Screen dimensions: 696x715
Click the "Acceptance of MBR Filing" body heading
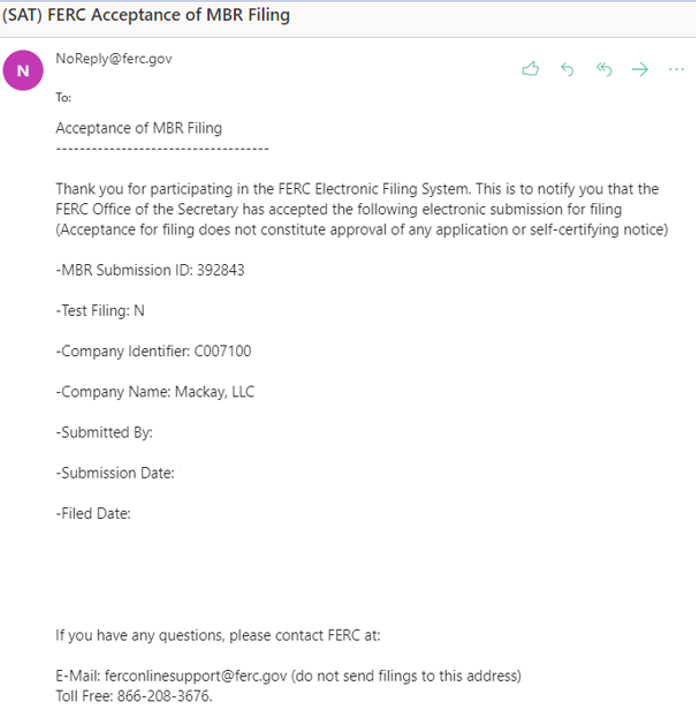[139, 128]
